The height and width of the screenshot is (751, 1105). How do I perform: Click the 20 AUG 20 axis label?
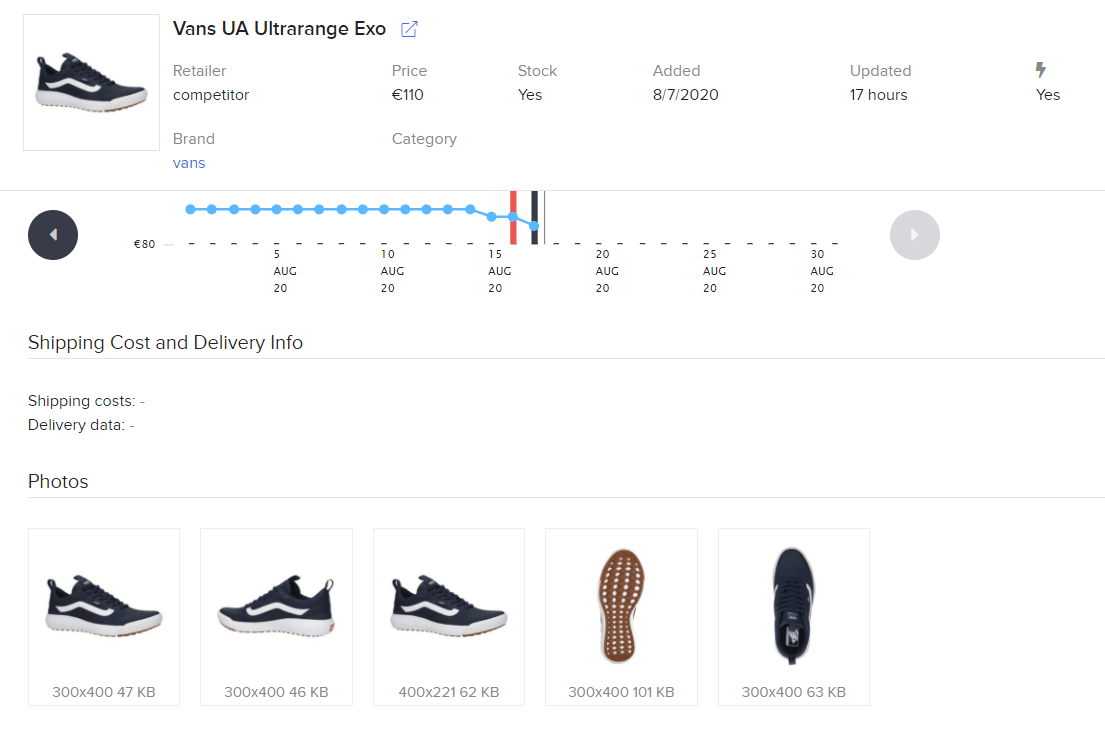[x=606, y=271]
